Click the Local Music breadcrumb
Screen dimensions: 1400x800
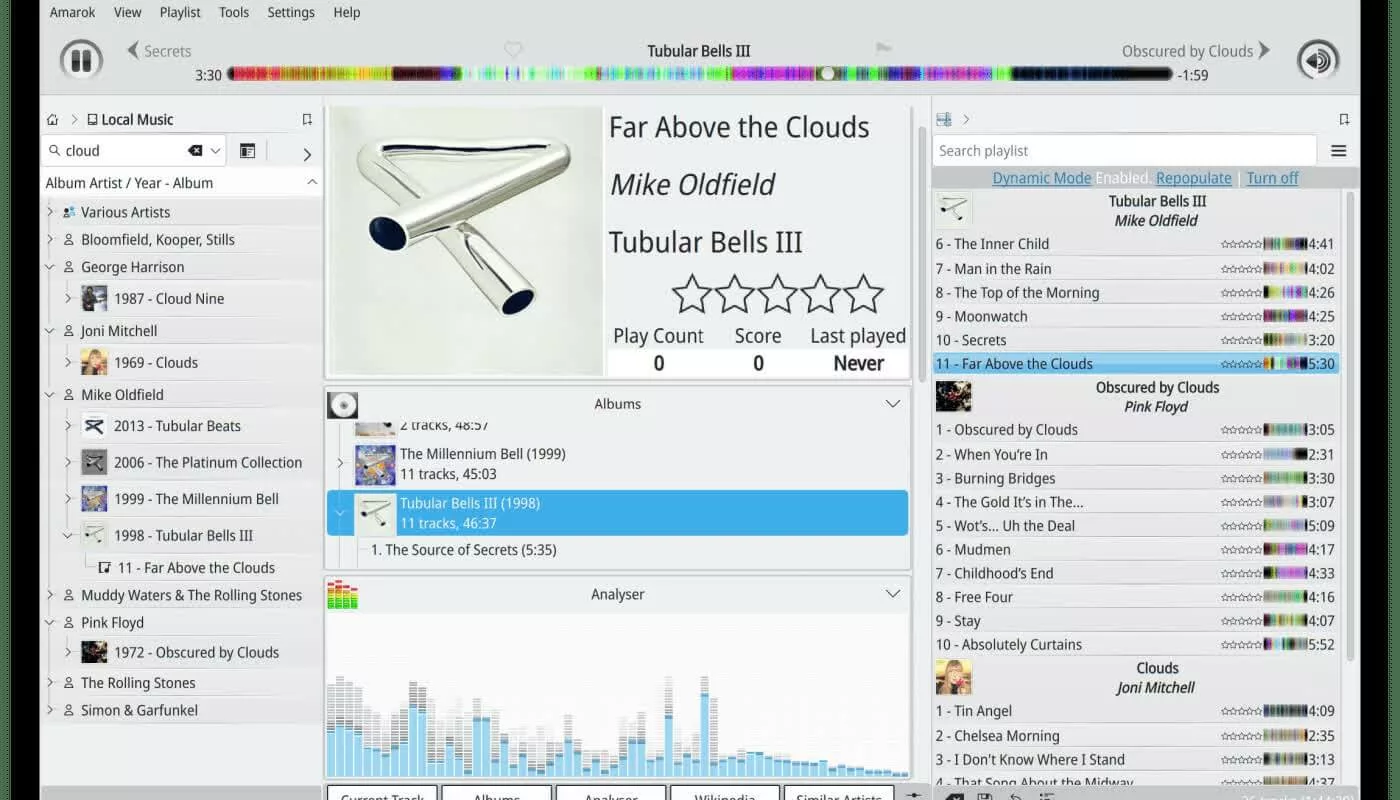coord(130,119)
